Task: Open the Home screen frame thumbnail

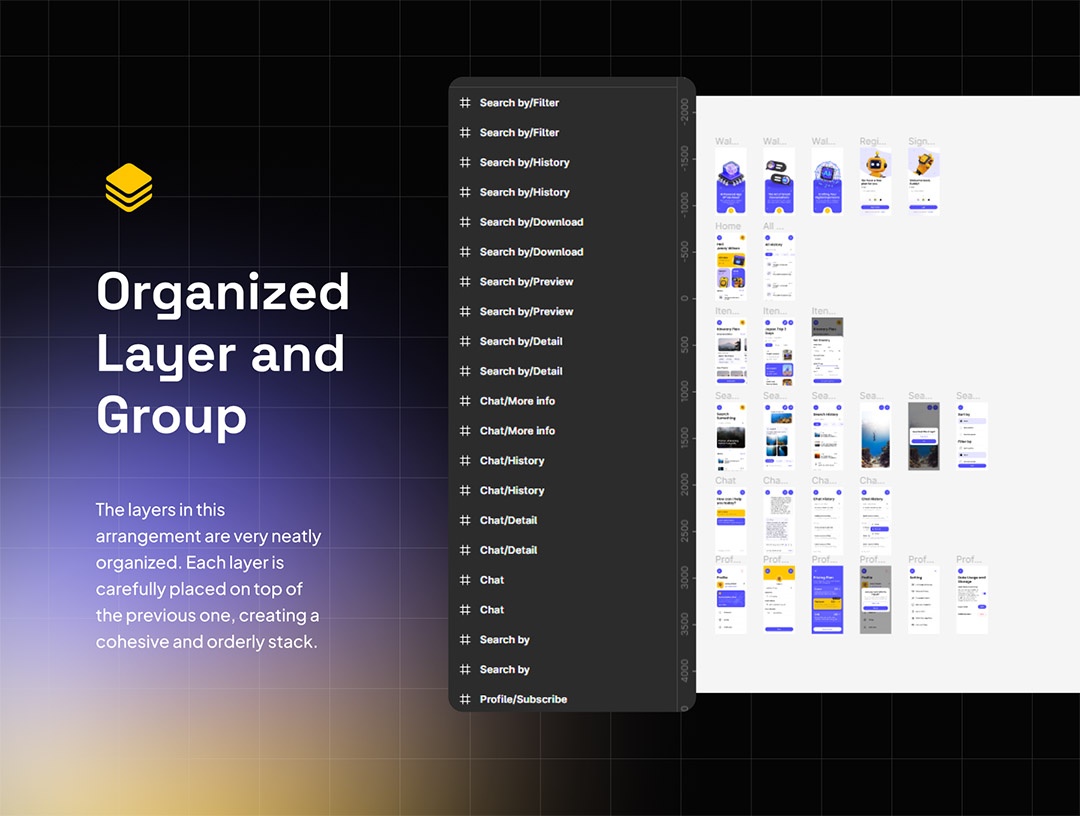Action: click(x=730, y=267)
